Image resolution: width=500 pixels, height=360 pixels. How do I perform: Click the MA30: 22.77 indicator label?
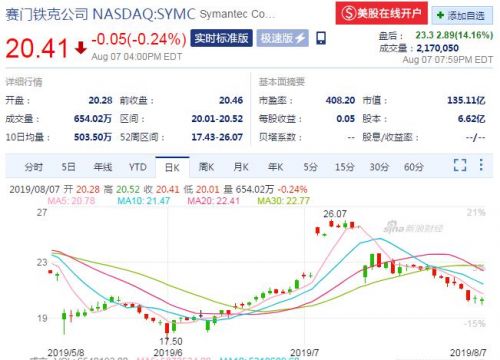click(x=284, y=201)
